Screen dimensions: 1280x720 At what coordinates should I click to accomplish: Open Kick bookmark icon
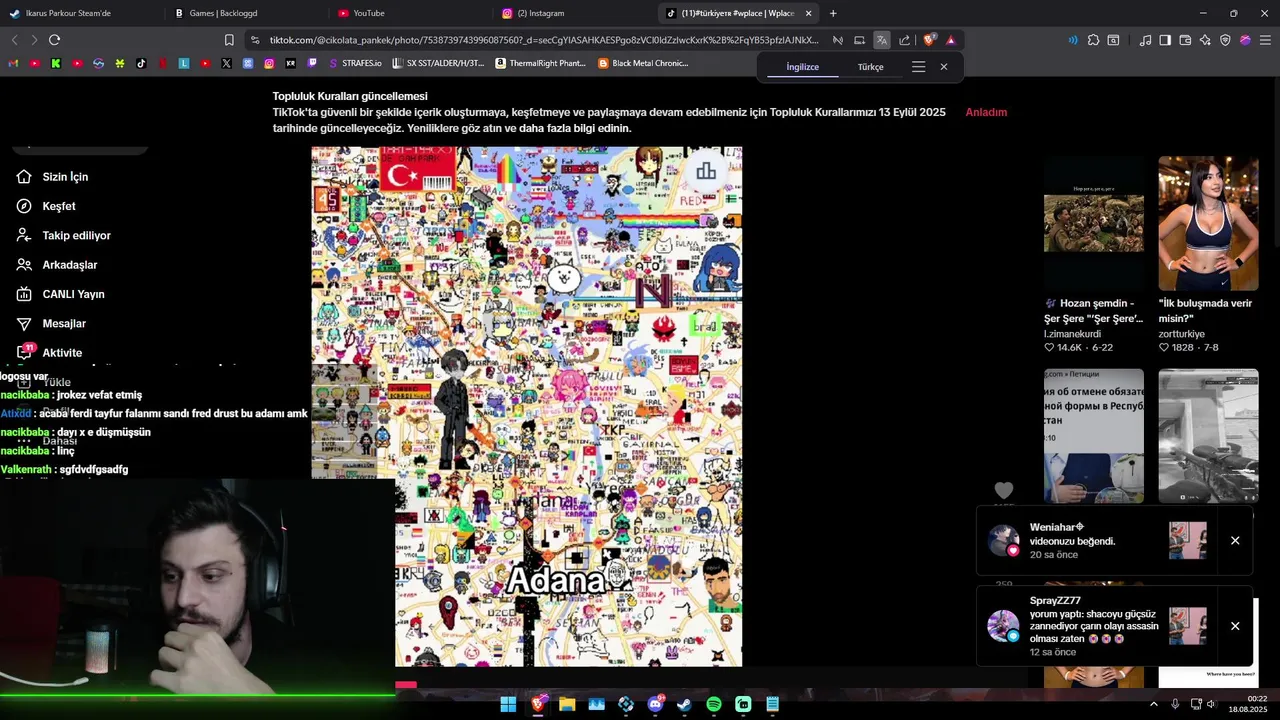pyautogui.click(x=56, y=63)
